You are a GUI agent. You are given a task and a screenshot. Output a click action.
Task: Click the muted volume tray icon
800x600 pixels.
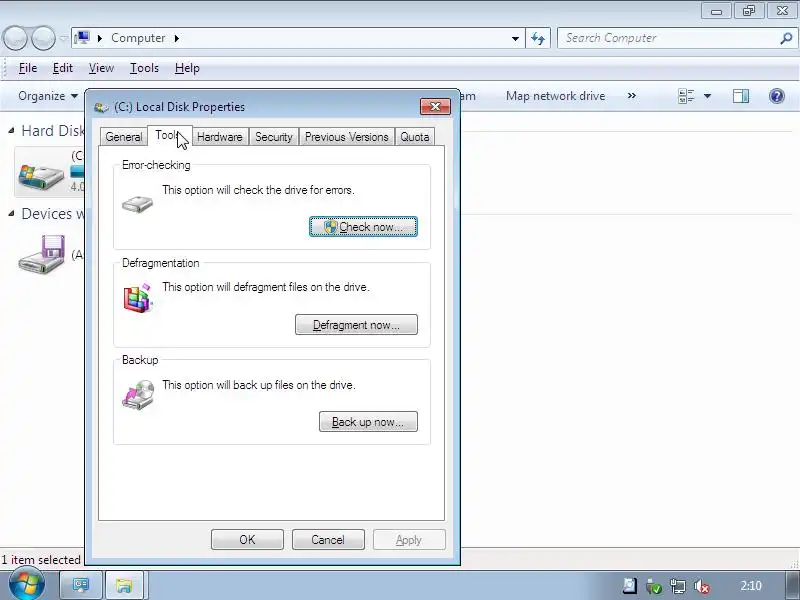702,586
